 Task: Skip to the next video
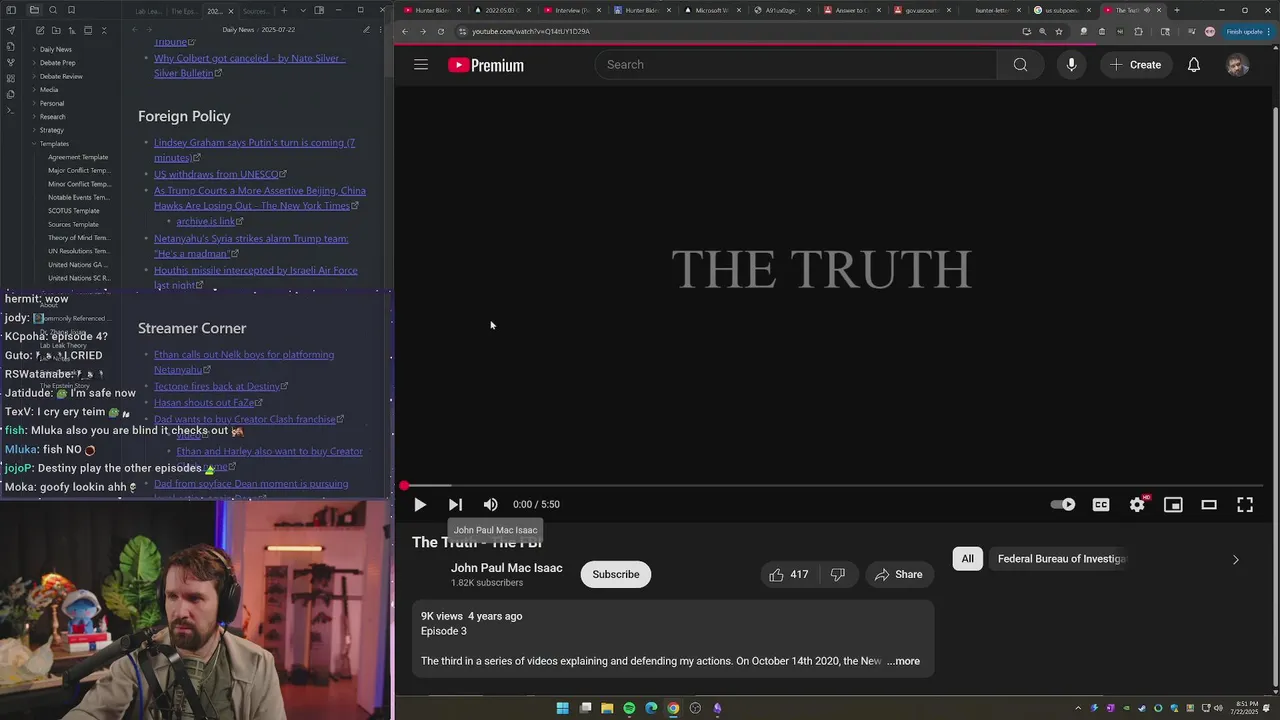pos(455,505)
